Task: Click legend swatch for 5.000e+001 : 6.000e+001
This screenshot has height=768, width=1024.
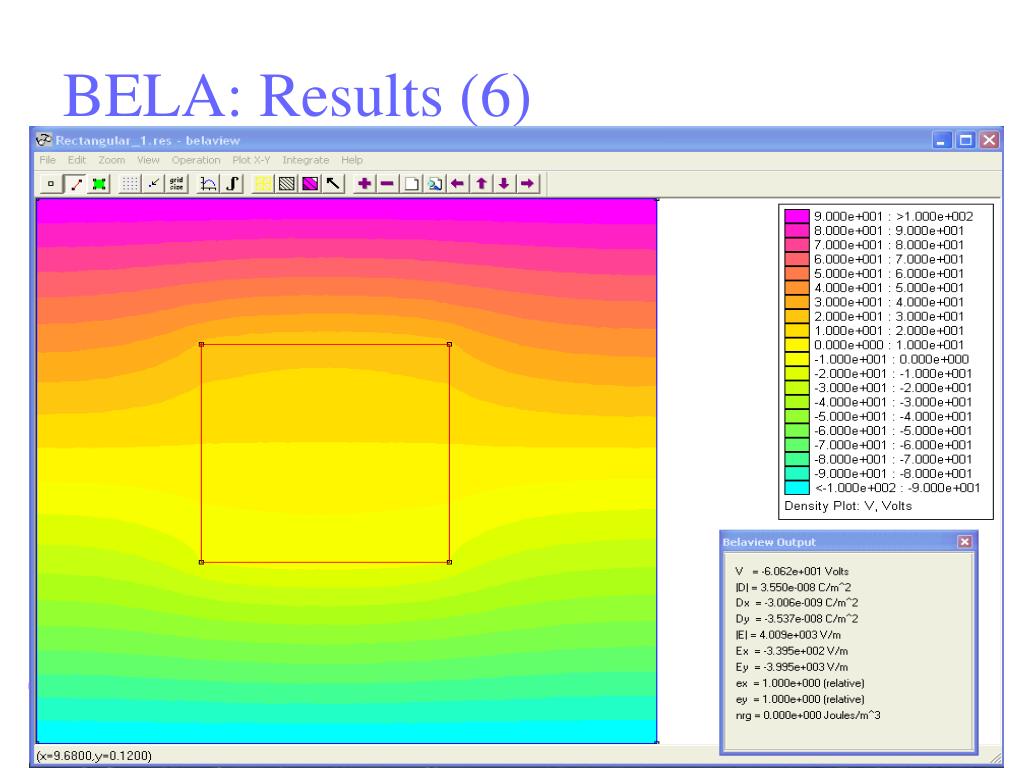Action: (x=797, y=274)
